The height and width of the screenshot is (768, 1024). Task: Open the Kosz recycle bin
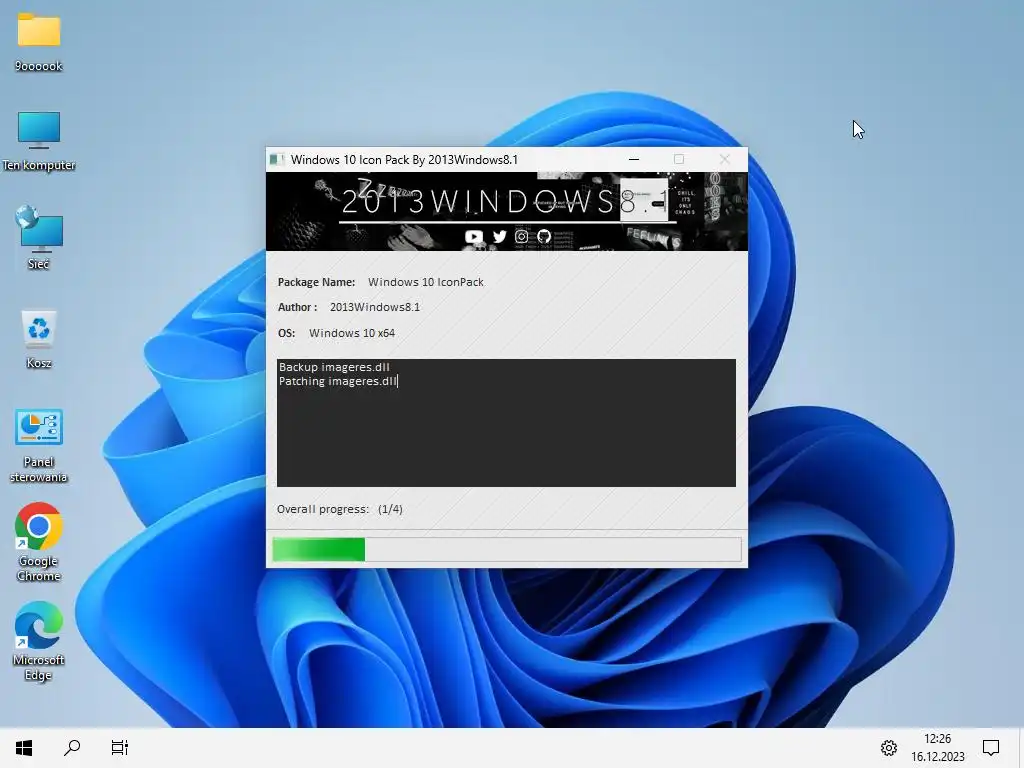tap(39, 340)
